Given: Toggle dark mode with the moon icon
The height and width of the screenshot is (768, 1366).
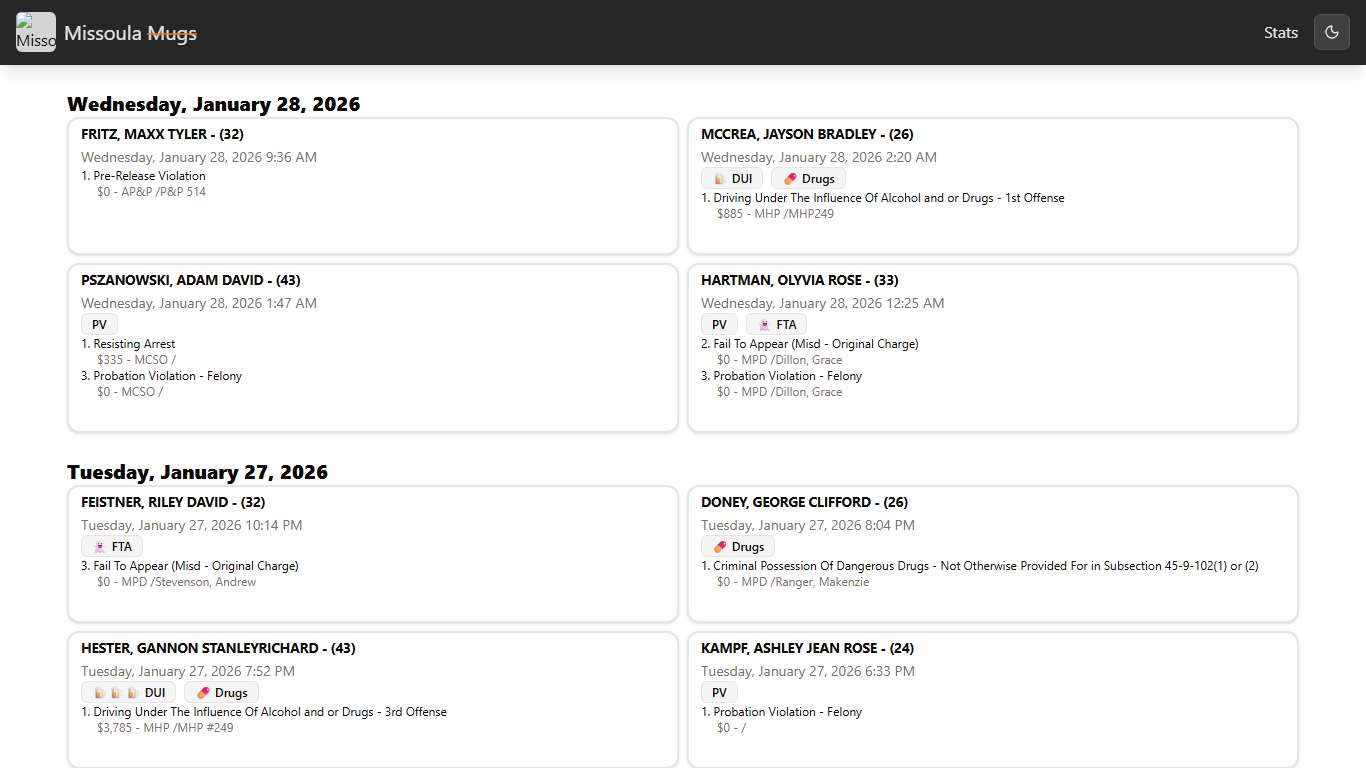Looking at the screenshot, I should 1331,32.
